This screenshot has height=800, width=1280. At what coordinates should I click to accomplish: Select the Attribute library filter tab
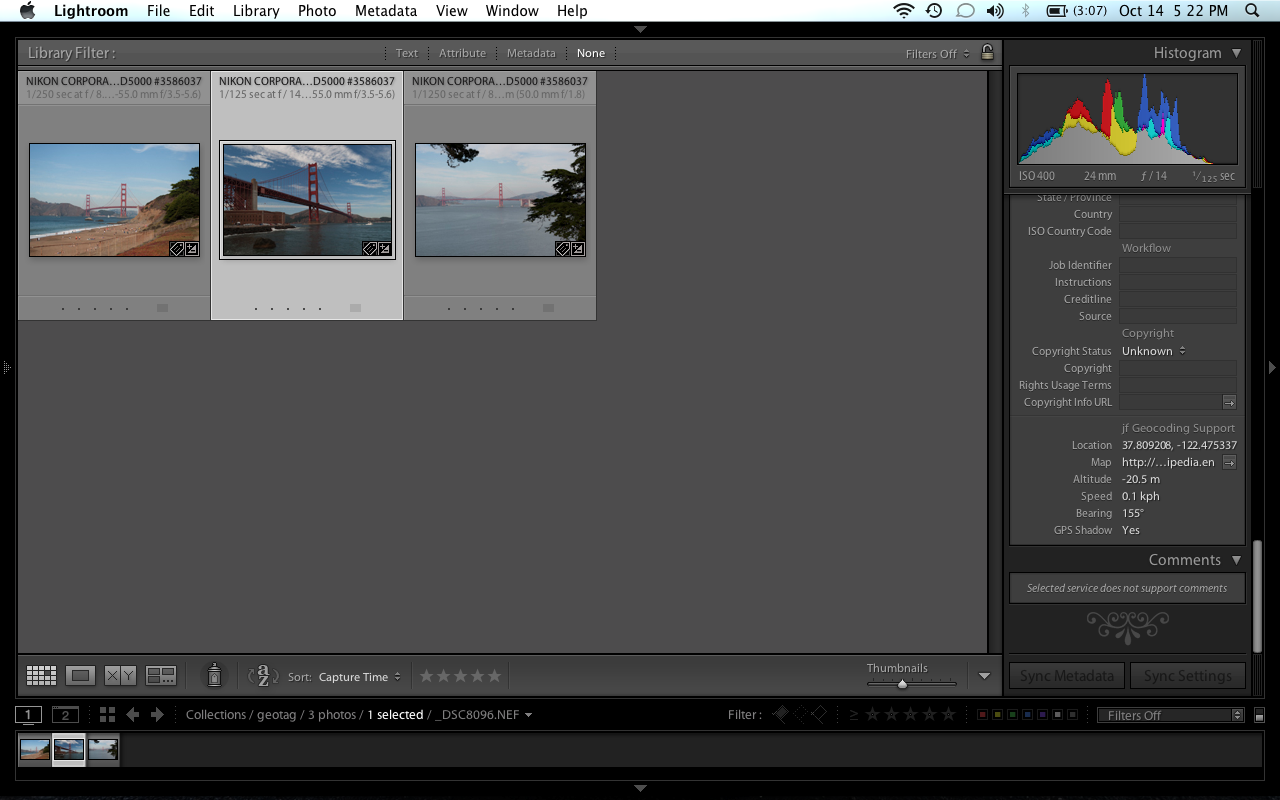coord(462,53)
